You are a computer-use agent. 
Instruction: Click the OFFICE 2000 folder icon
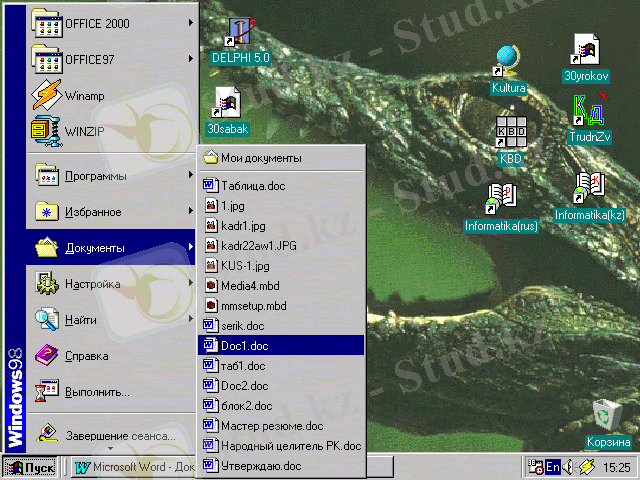[x=47, y=24]
